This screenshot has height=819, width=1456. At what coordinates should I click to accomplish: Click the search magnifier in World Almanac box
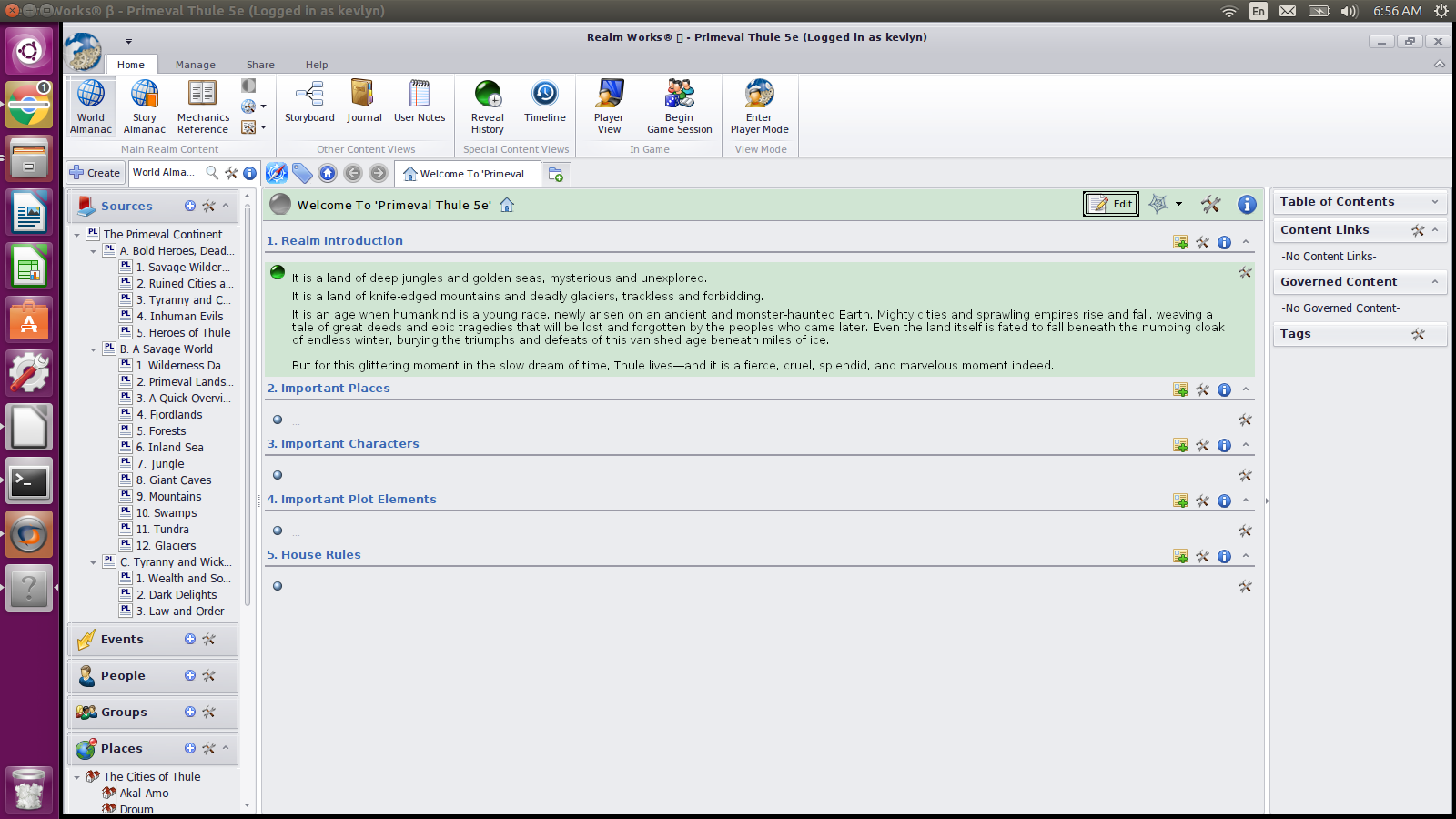point(212,173)
